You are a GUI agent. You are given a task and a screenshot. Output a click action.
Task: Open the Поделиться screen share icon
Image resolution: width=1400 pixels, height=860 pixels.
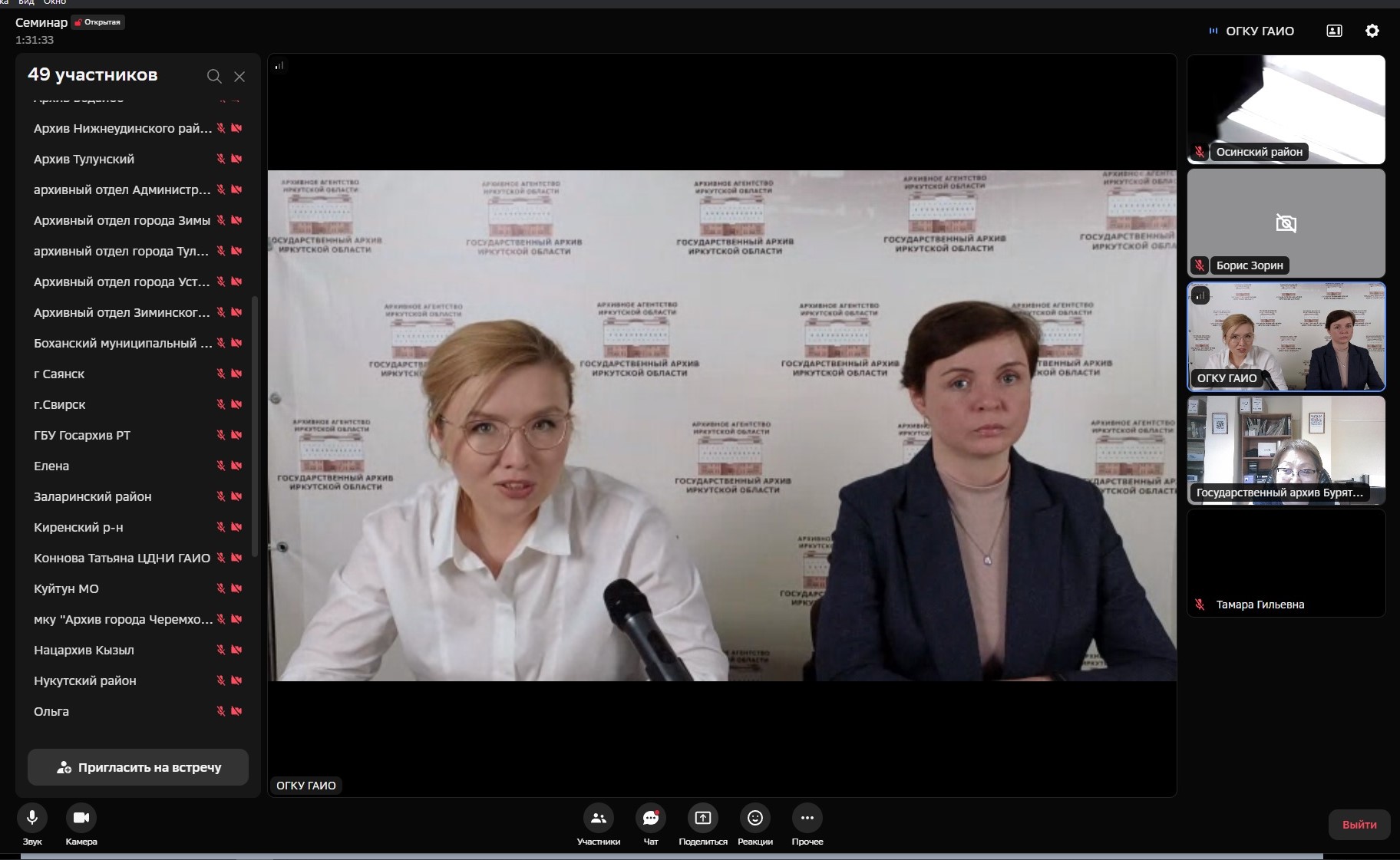click(x=702, y=819)
